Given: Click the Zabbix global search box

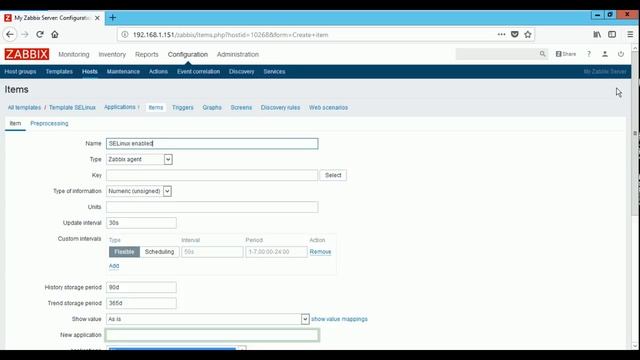Looking at the screenshot, I should tap(498, 54).
